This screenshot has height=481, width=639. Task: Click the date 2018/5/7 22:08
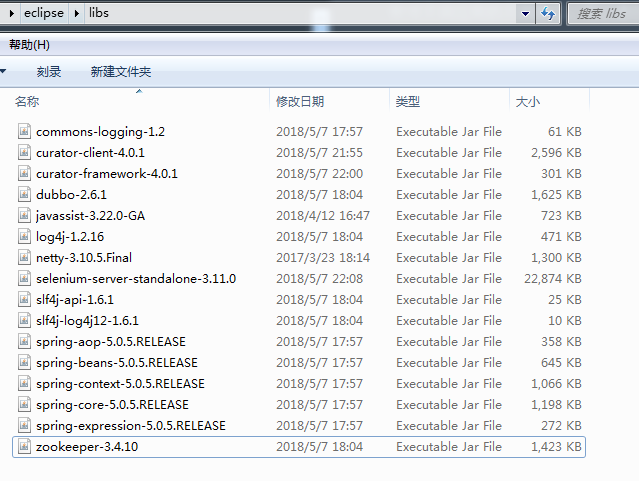(320, 279)
